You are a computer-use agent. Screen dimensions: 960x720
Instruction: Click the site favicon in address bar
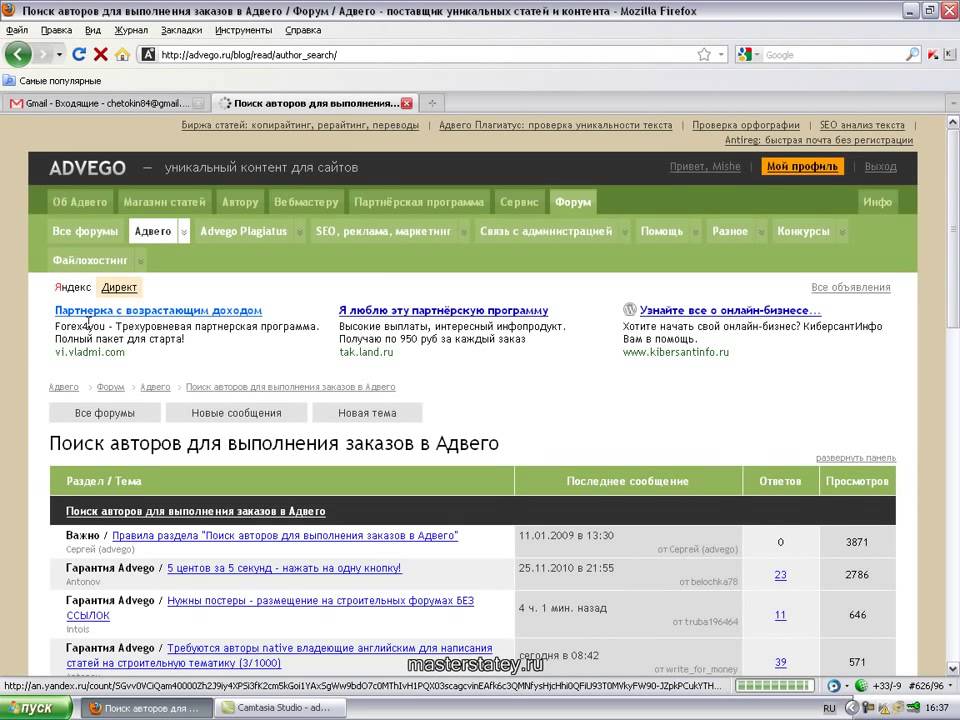tap(148, 54)
